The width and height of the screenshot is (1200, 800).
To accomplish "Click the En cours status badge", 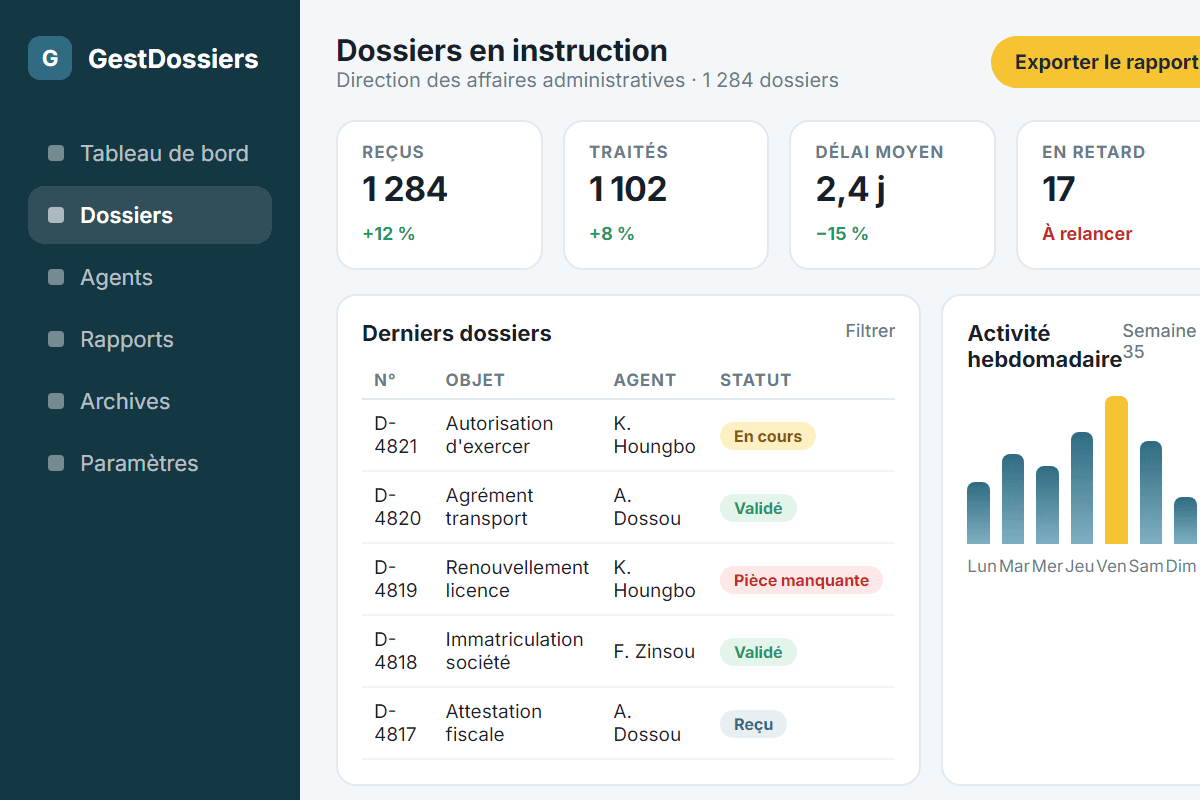I will 768,436.
